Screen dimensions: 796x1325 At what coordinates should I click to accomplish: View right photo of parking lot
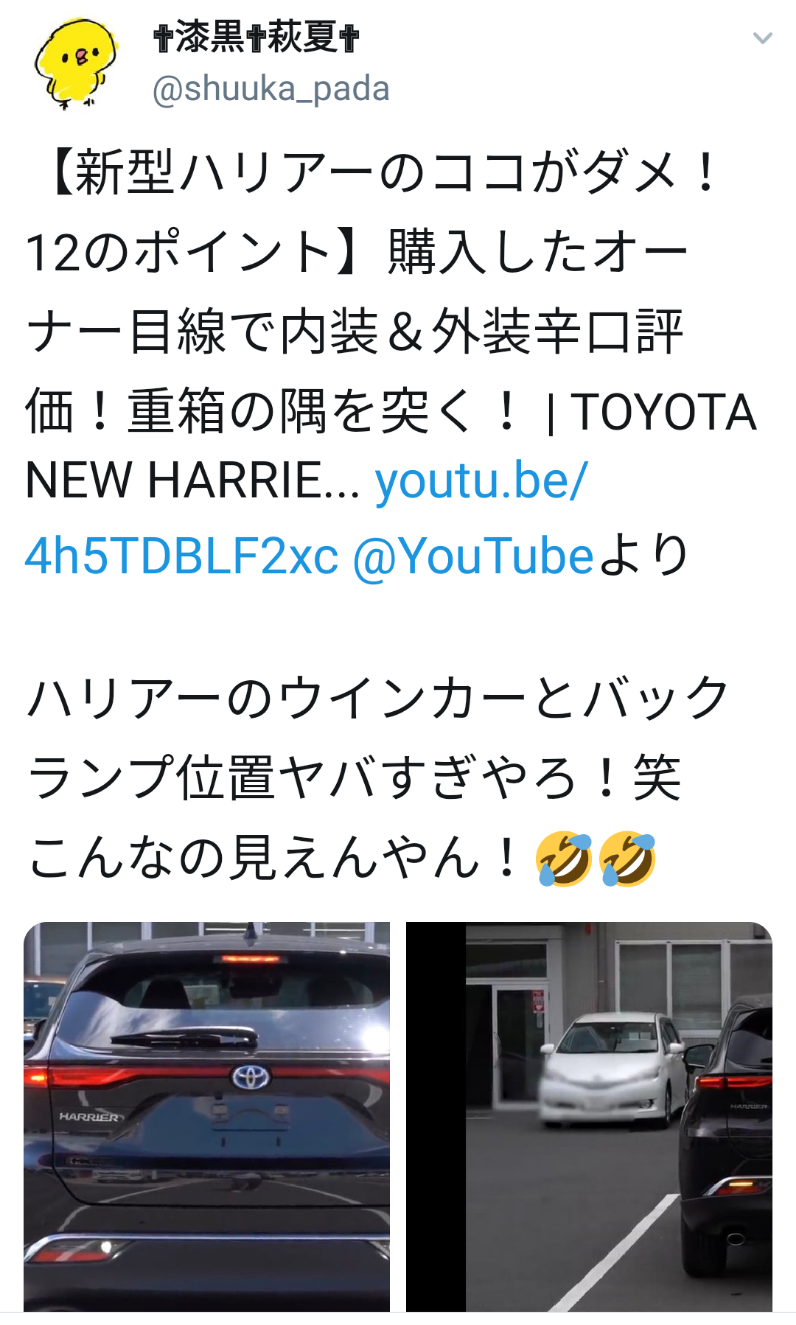coord(589,1116)
